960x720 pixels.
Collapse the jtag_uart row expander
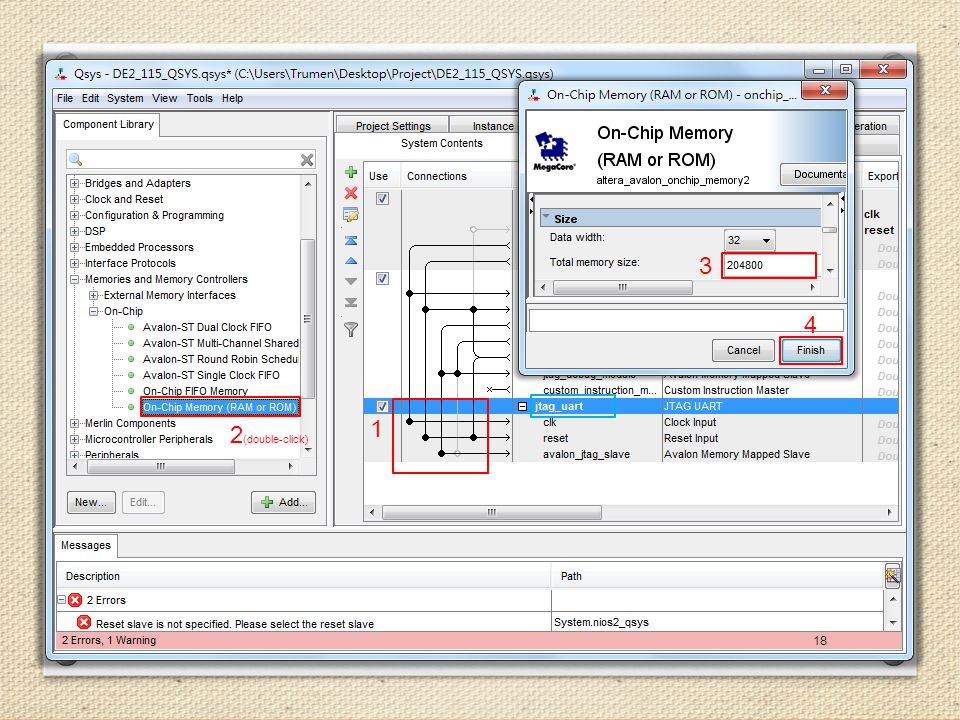click(522, 407)
